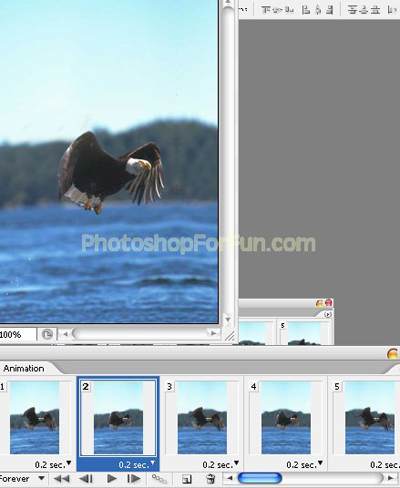
Task: Distribute vertical centers in options bar
Action: [x=364, y=10]
